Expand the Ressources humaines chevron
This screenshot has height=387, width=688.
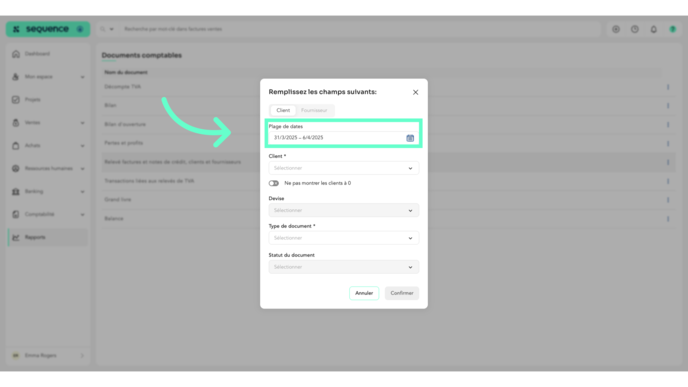tap(82, 168)
